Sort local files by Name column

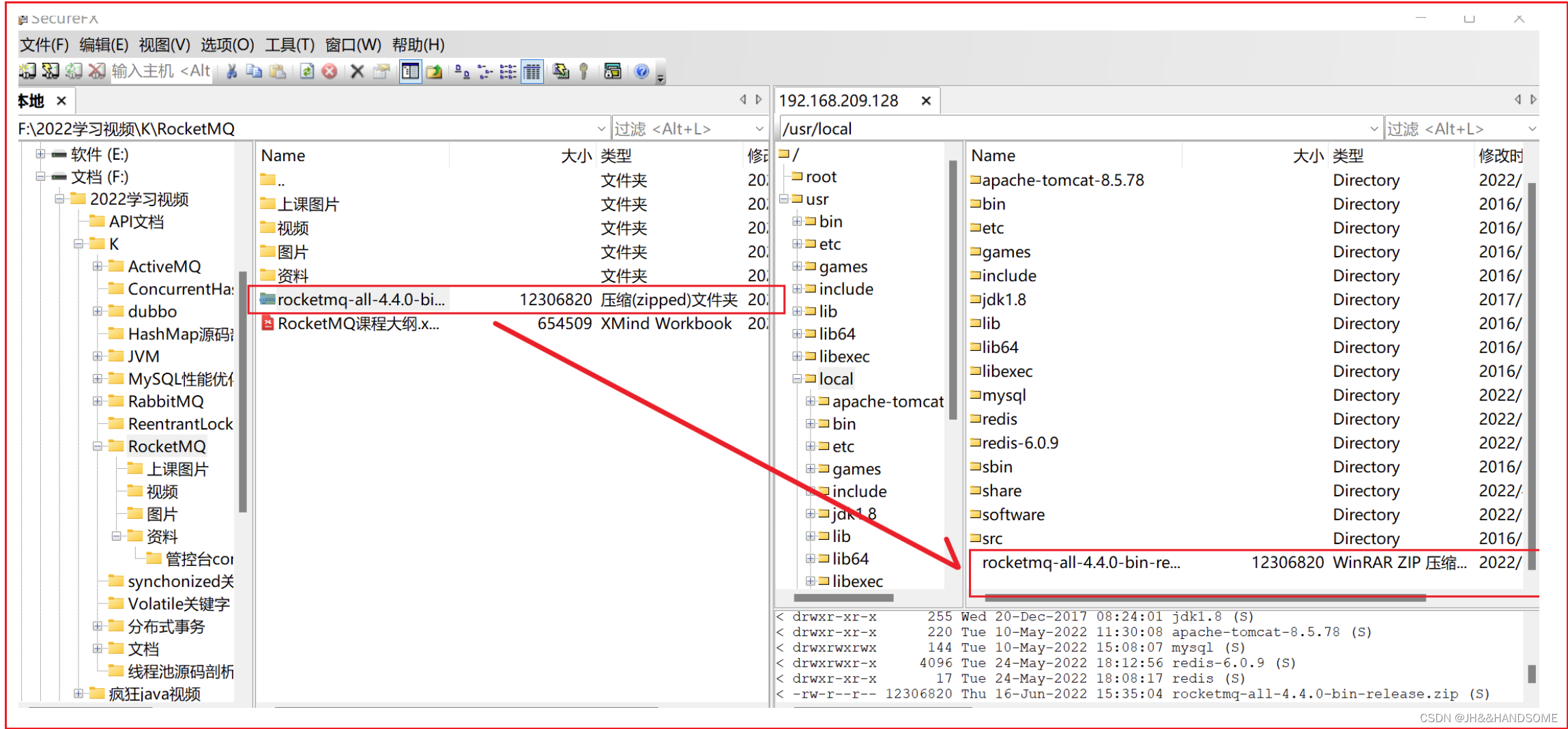point(353,156)
